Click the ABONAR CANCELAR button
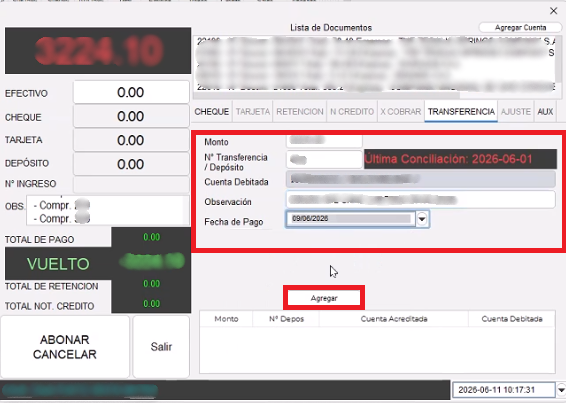Screen dimensions: 566x403 tap(65, 347)
